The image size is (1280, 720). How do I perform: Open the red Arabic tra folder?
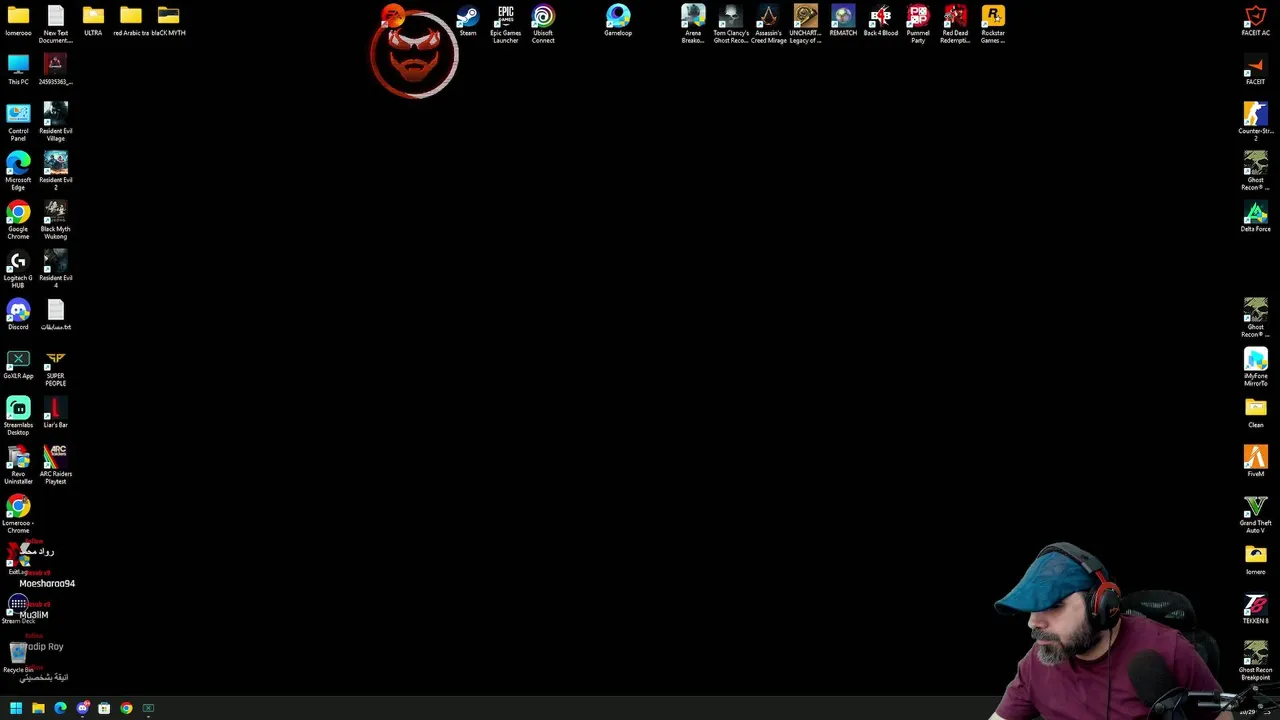point(131,21)
